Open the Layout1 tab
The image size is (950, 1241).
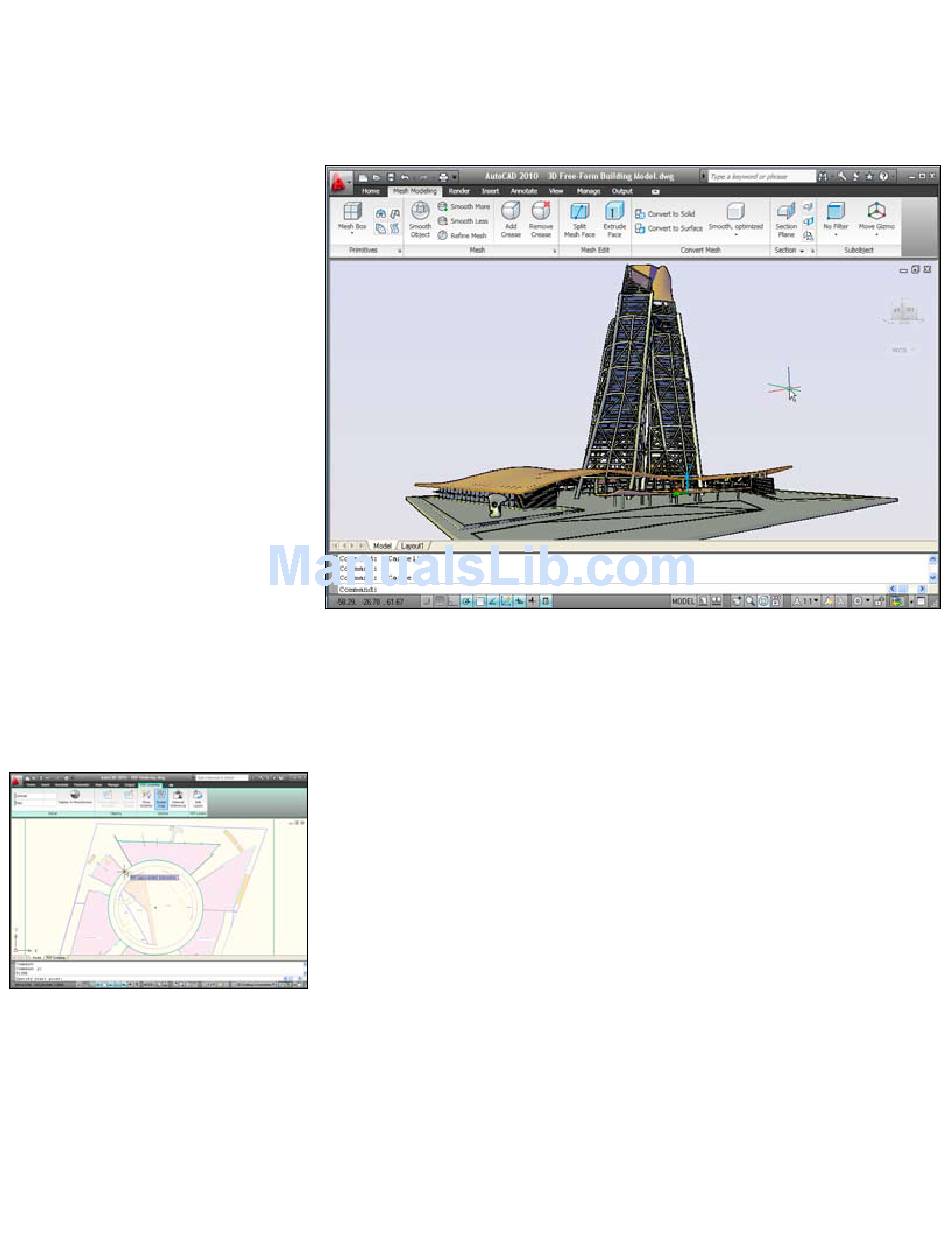click(x=413, y=546)
